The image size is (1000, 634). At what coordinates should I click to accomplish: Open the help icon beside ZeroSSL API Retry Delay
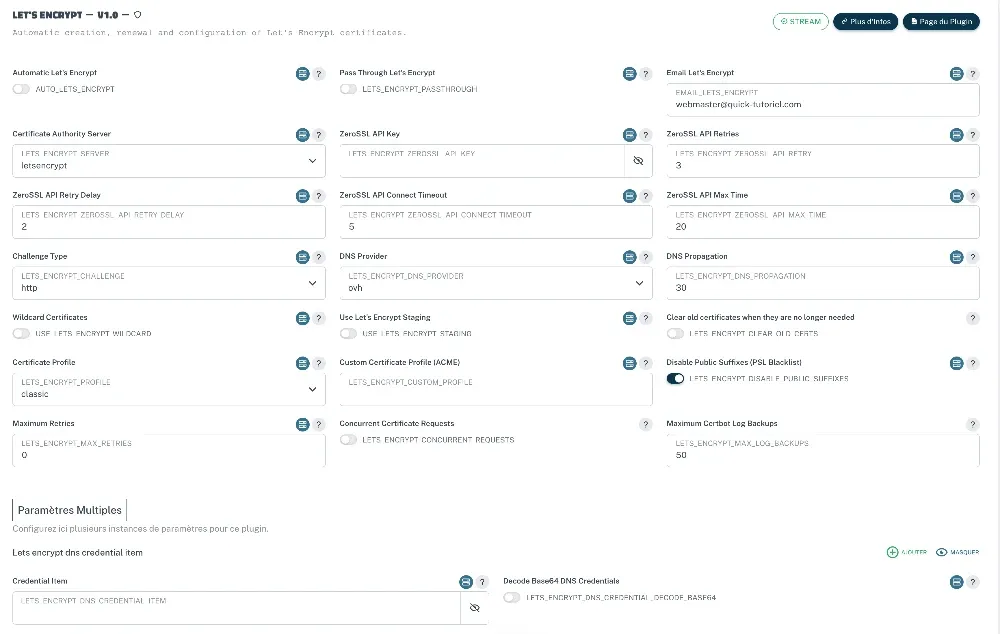coord(319,196)
